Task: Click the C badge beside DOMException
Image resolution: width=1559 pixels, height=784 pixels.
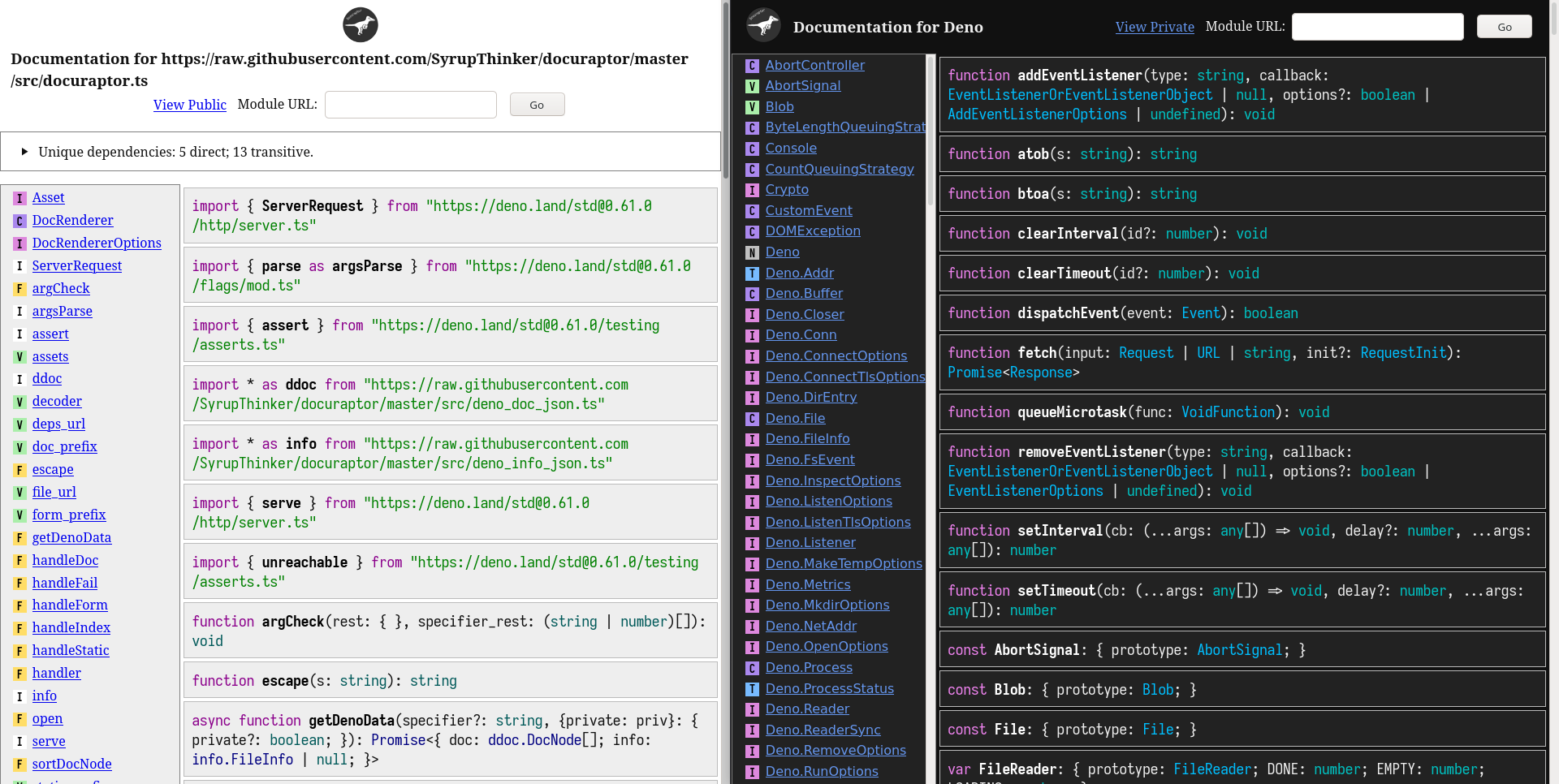Action: [753, 231]
